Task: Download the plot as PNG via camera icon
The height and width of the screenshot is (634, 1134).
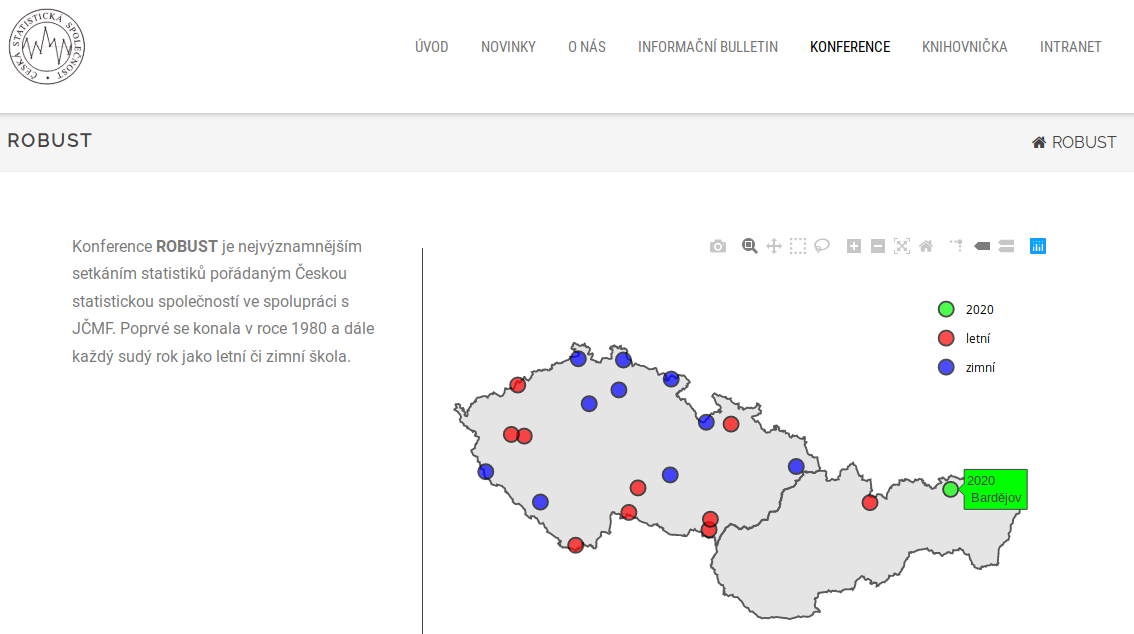Action: (x=717, y=247)
